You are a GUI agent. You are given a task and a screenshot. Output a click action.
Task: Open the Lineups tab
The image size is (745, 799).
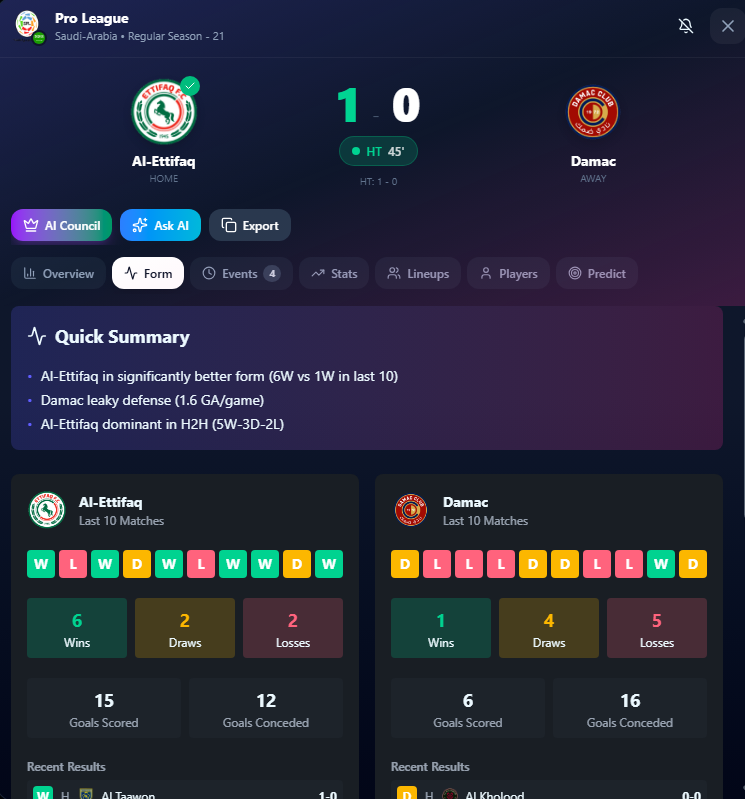coord(418,274)
